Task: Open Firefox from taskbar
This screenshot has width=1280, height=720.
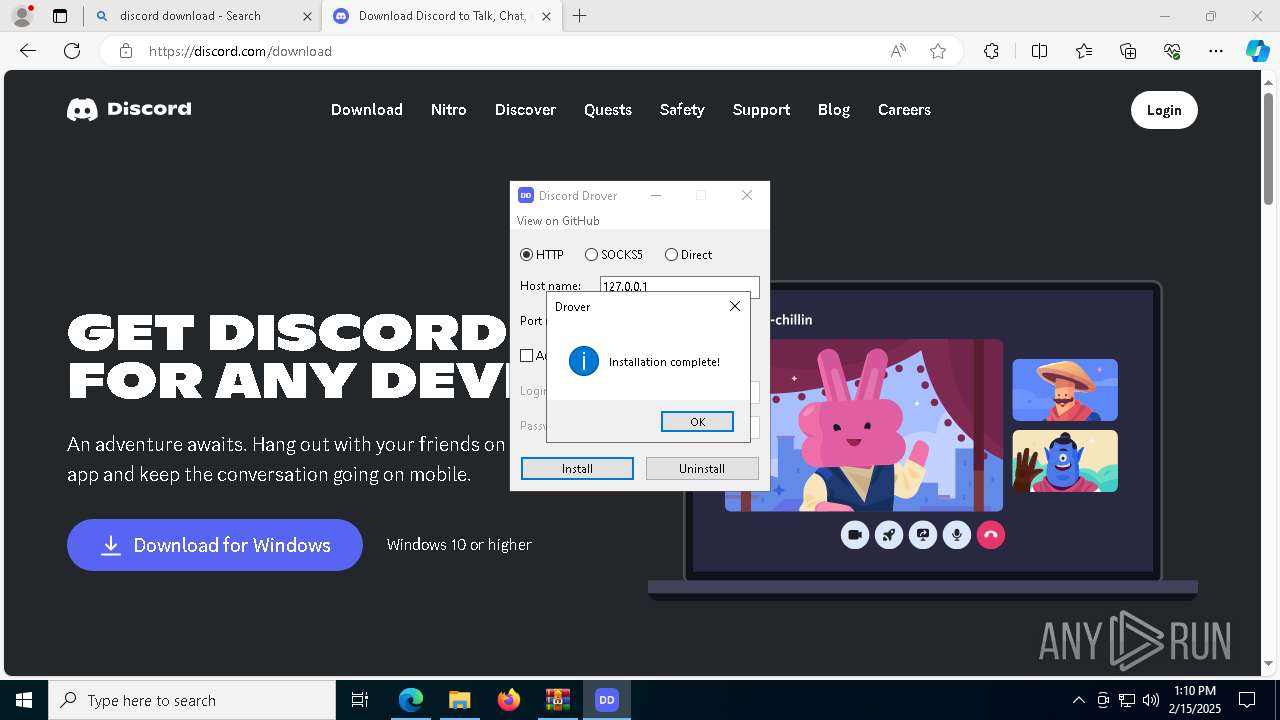Action: point(508,700)
